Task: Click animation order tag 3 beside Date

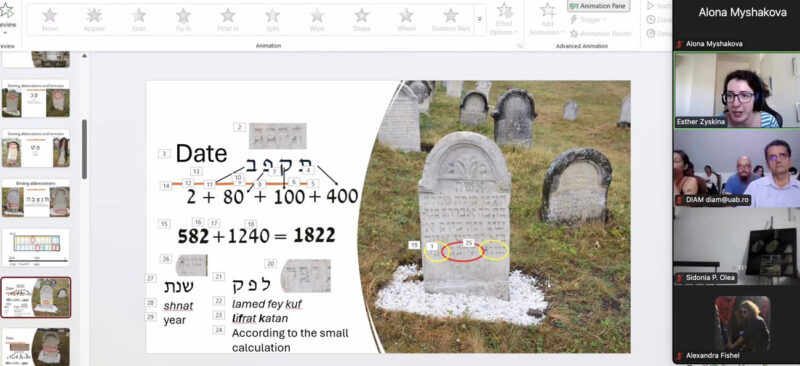Action: [164, 153]
